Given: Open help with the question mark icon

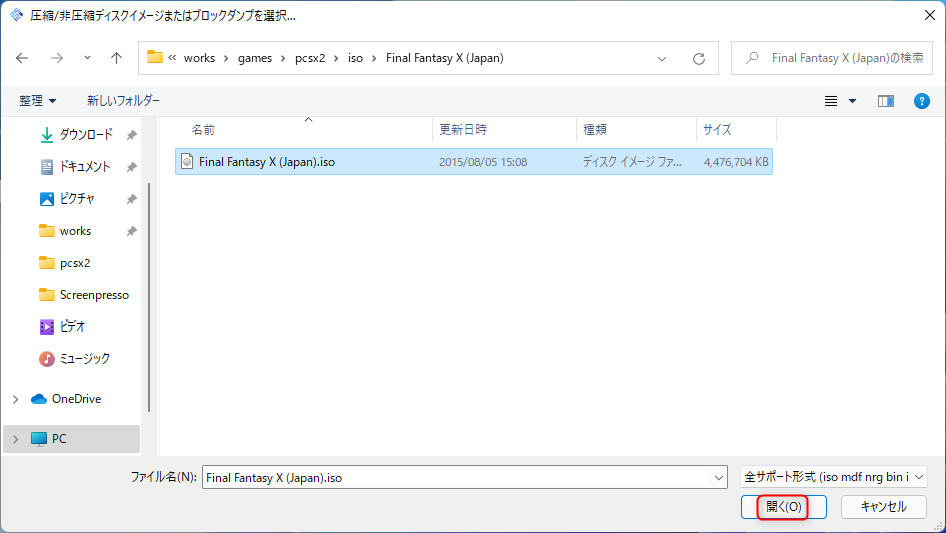Looking at the screenshot, I should (921, 101).
